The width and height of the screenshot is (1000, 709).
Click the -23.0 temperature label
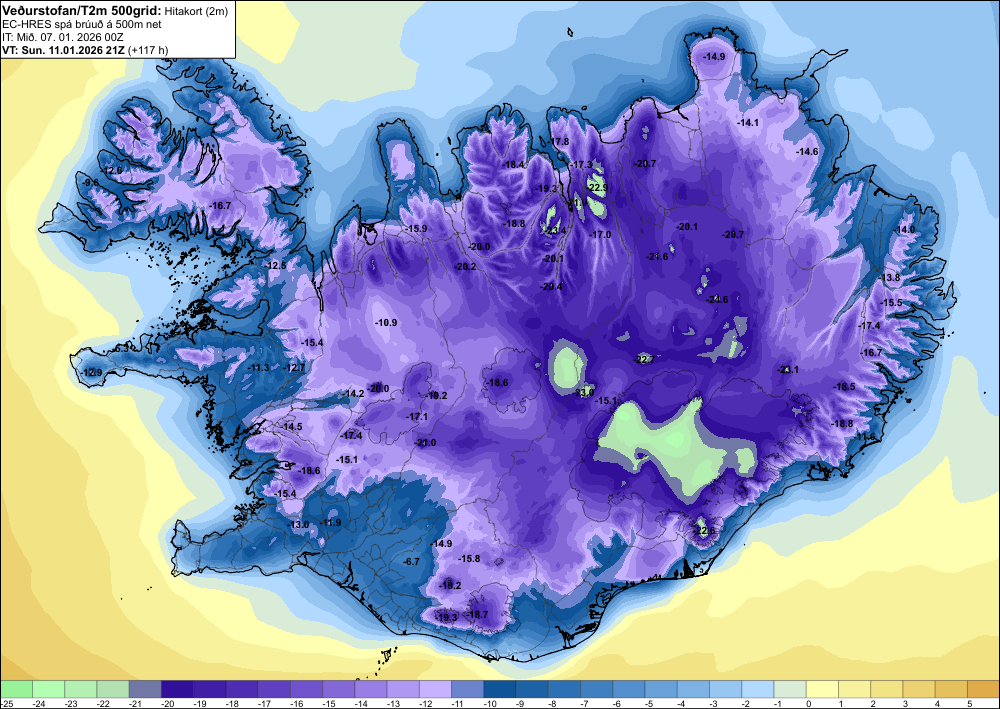(x=583, y=393)
